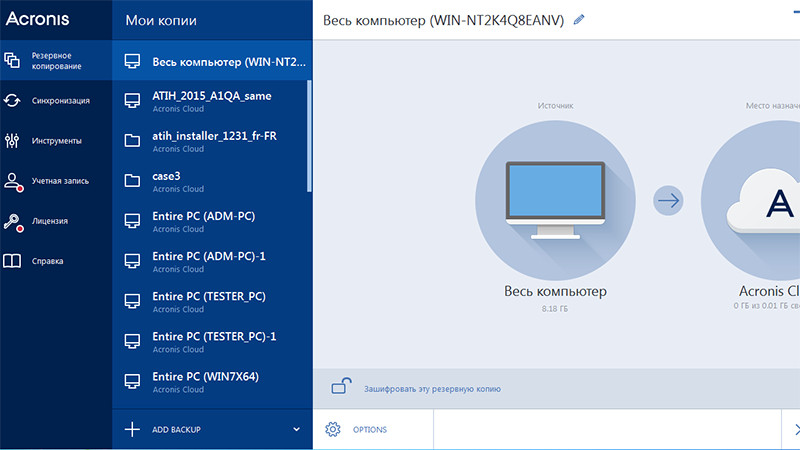
Task: Open the Инструменты tools icon
Action: pyautogui.click(x=12, y=140)
